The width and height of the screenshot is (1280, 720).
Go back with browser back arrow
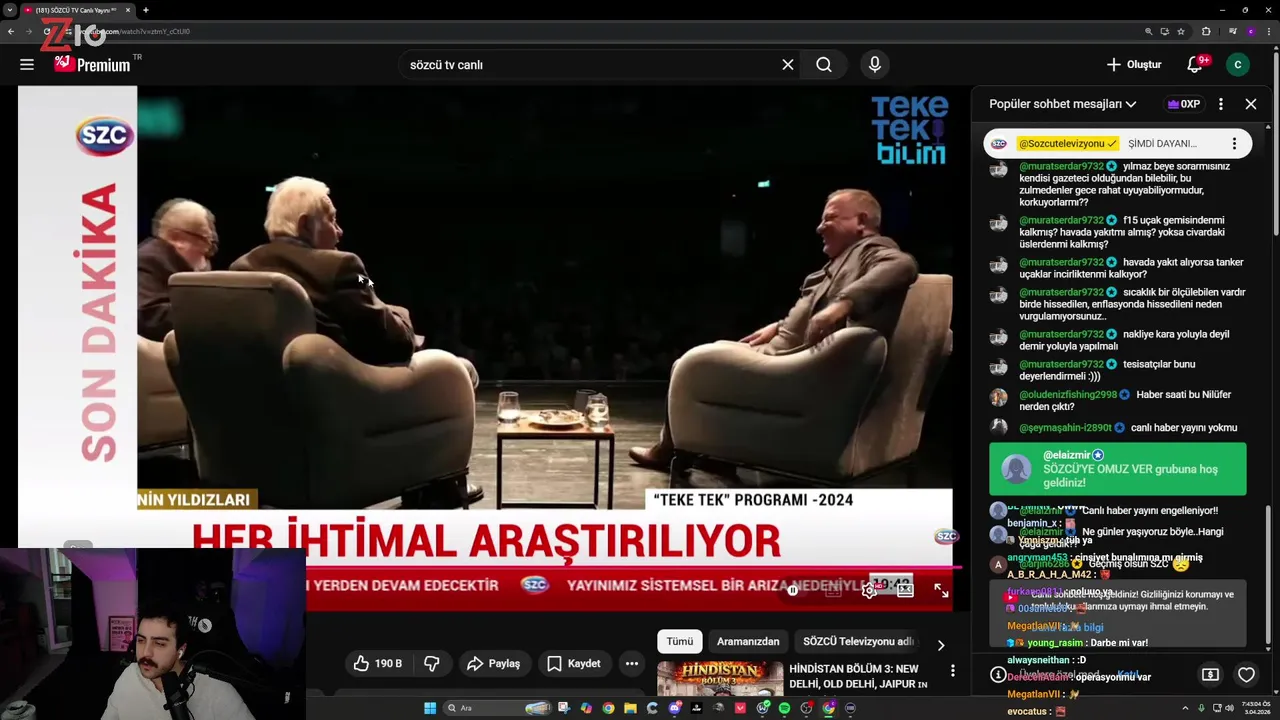11,31
